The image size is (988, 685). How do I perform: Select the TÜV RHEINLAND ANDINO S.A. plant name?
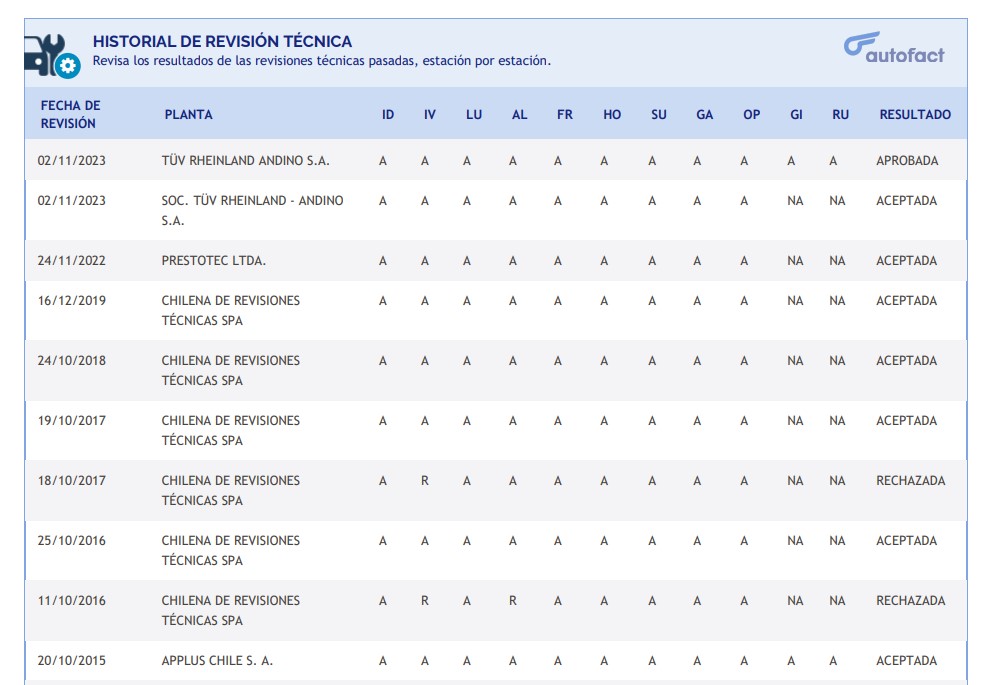[245, 160]
